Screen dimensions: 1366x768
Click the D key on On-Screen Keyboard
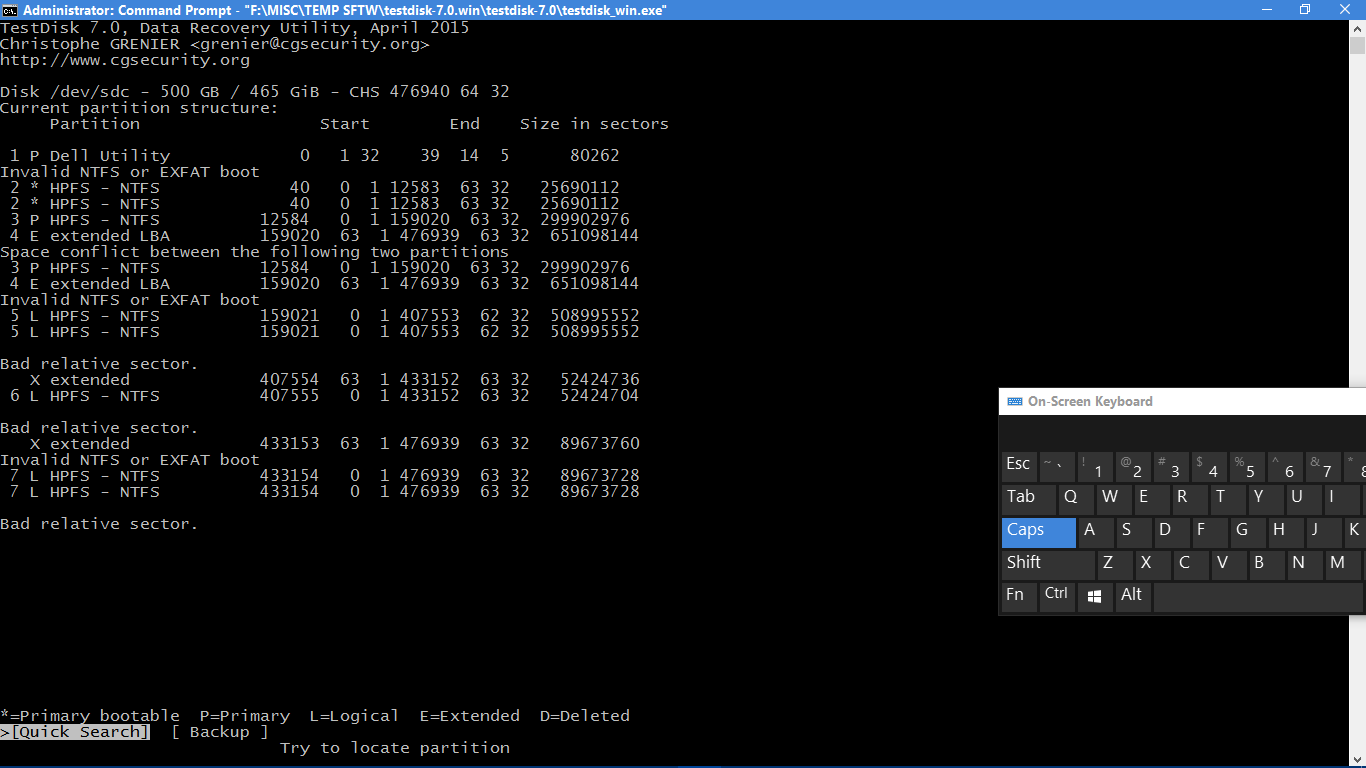click(x=1172, y=532)
